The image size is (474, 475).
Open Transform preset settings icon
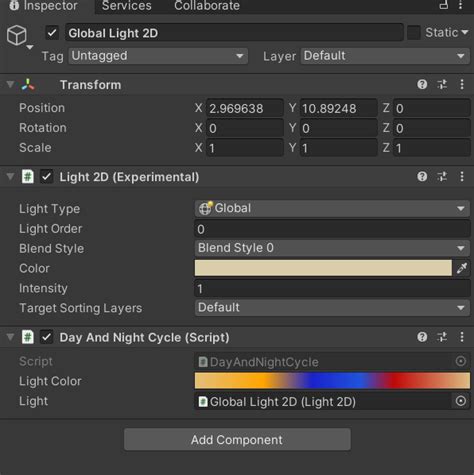coord(442,84)
